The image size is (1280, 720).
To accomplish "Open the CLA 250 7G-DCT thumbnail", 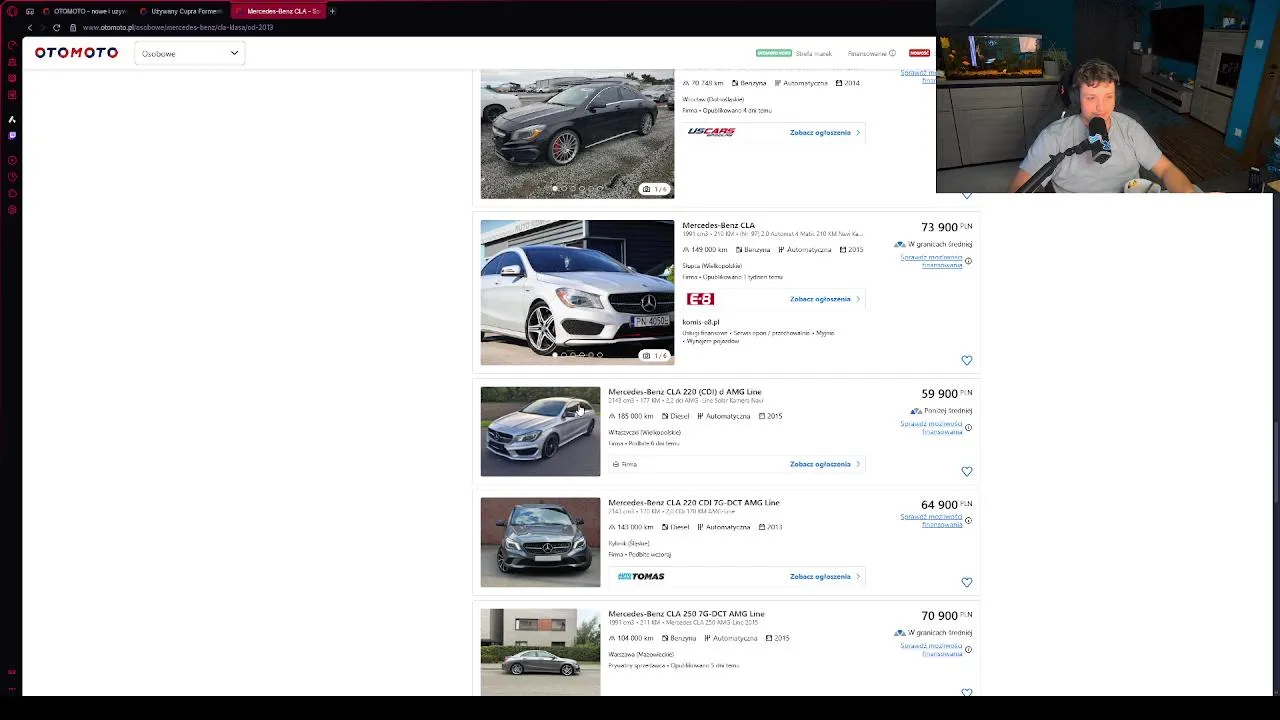I will click(540, 652).
